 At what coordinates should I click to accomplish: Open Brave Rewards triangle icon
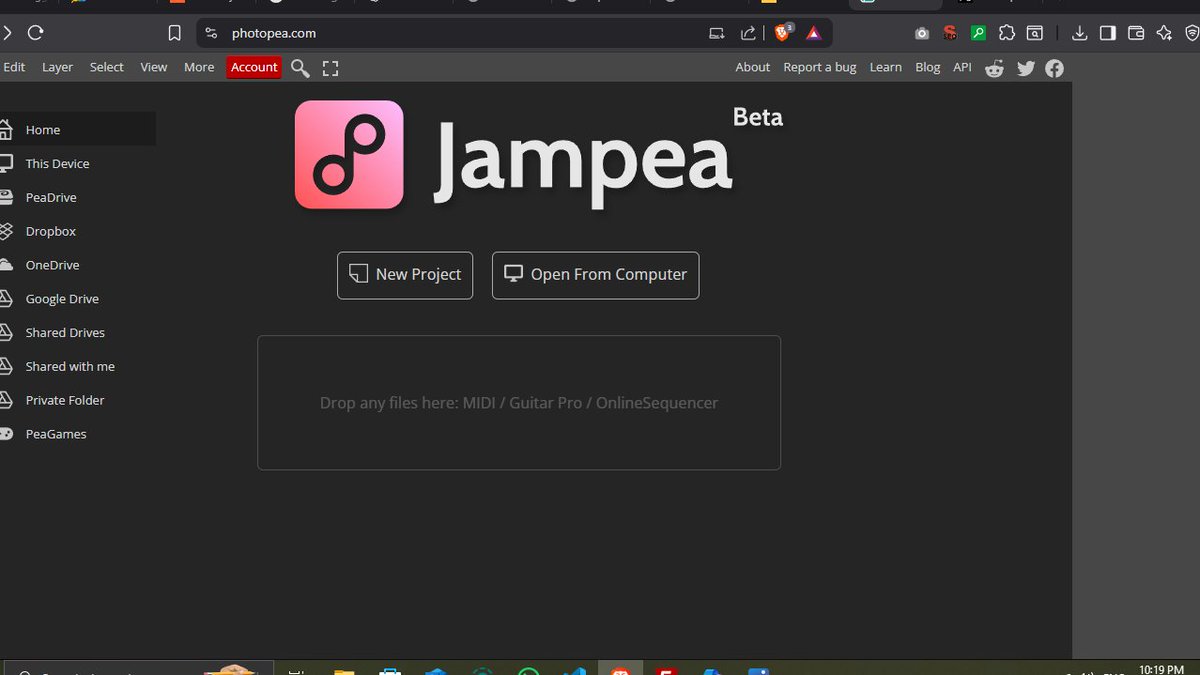[x=814, y=33]
